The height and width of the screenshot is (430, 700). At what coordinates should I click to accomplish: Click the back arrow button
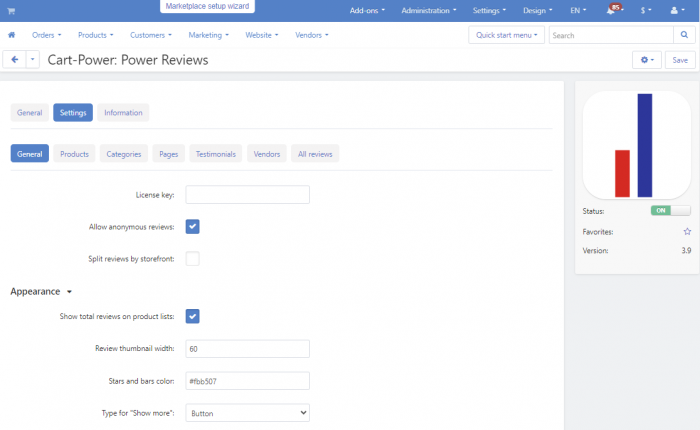point(15,59)
